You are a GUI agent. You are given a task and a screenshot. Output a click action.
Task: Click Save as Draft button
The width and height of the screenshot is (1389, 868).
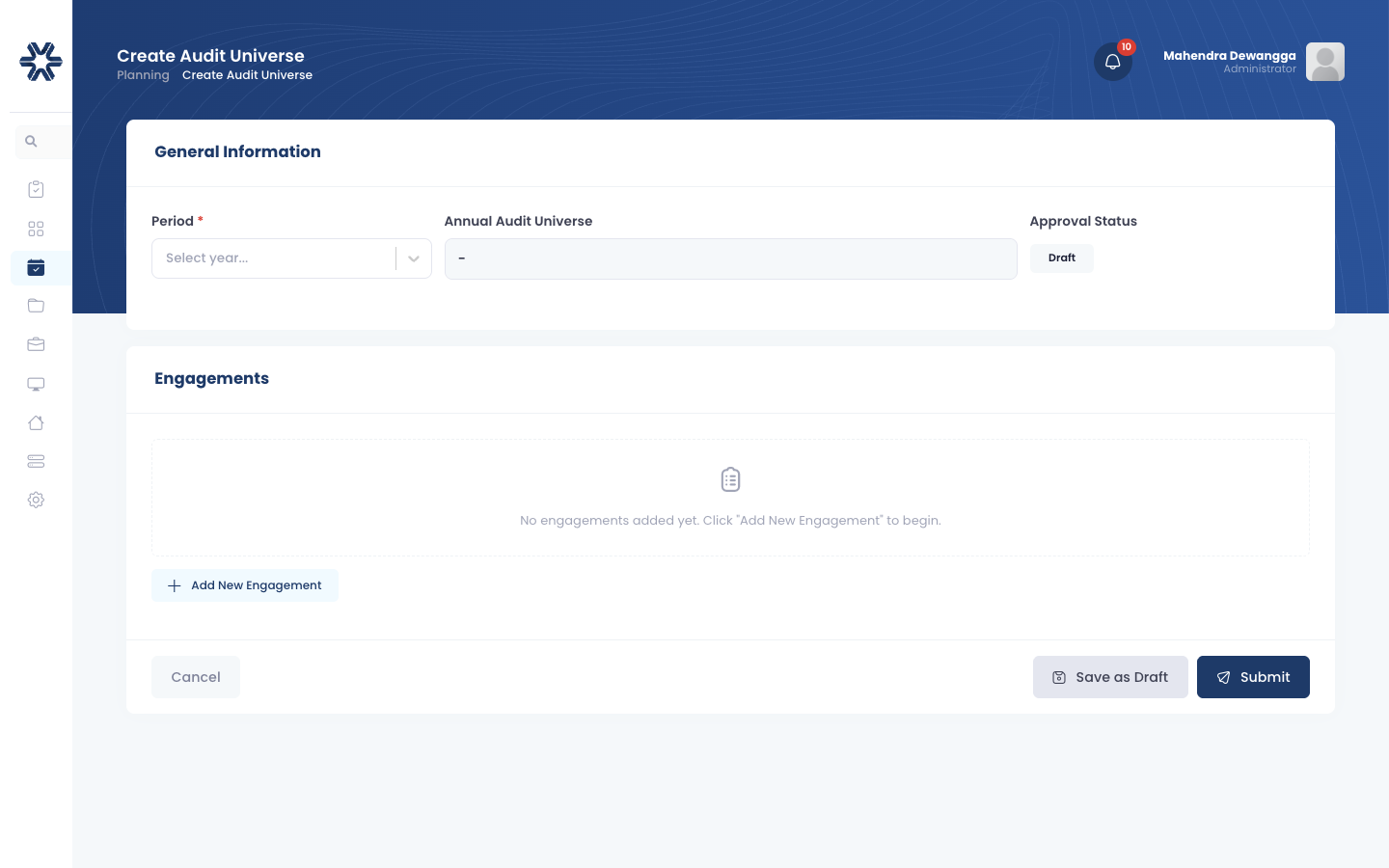pos(1110,677)
